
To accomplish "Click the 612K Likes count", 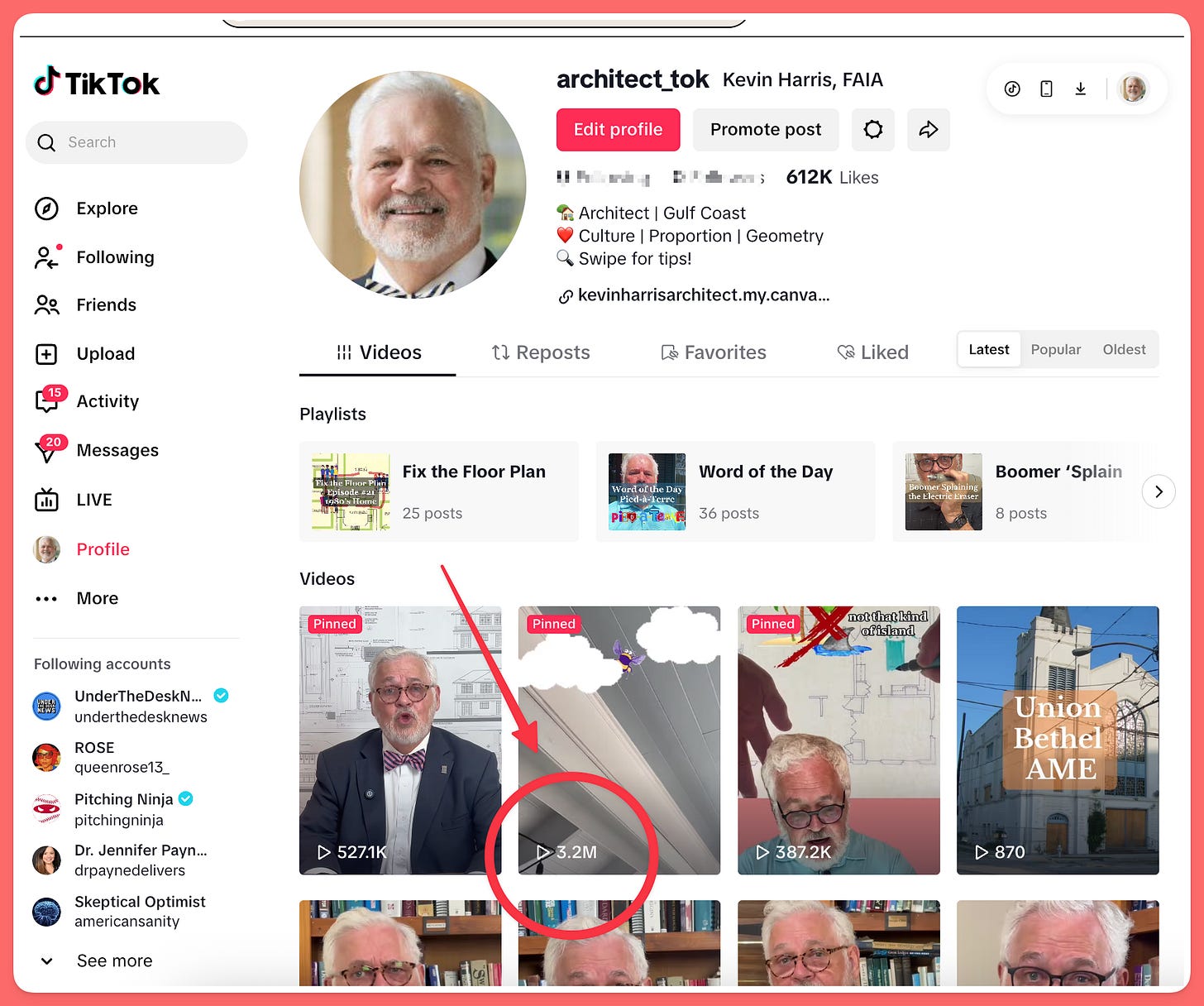I will (832, 177).
